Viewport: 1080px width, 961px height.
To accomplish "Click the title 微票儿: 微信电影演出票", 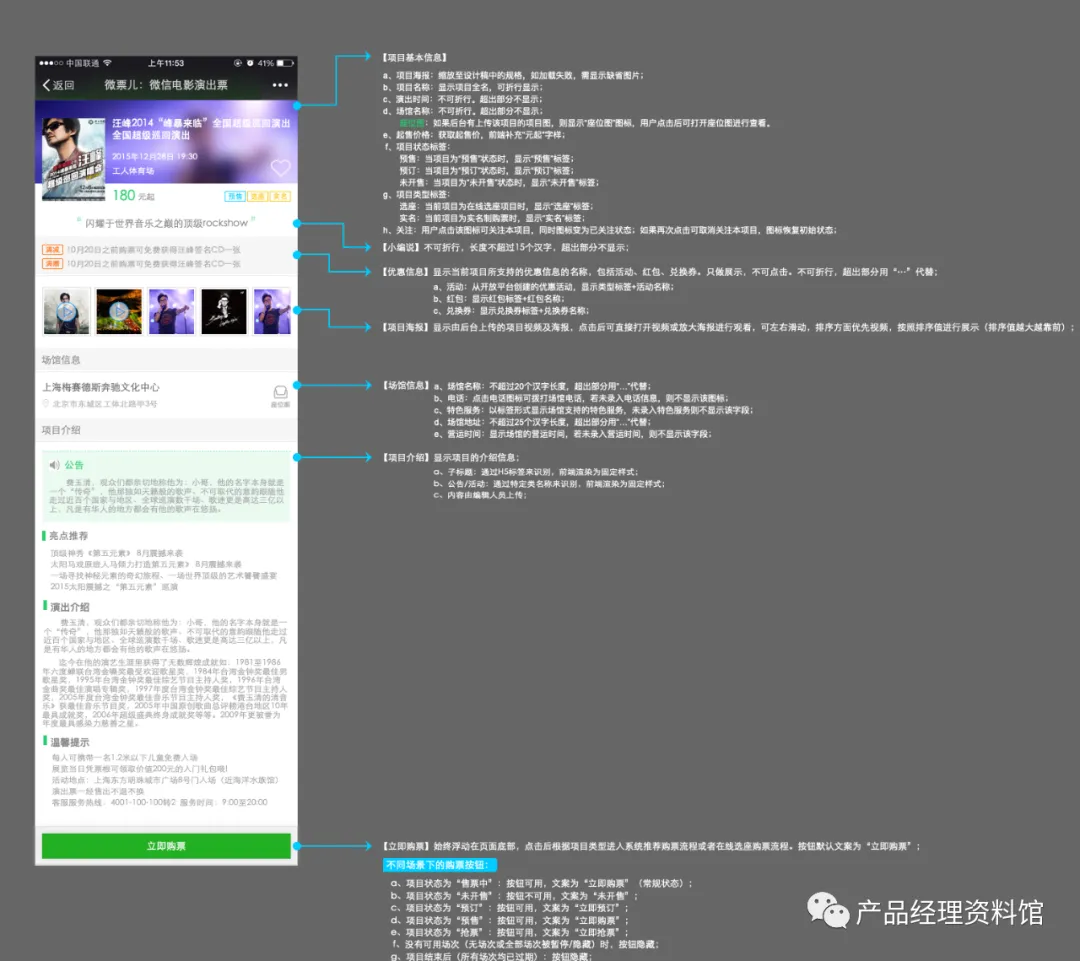I will coord(166,85).
